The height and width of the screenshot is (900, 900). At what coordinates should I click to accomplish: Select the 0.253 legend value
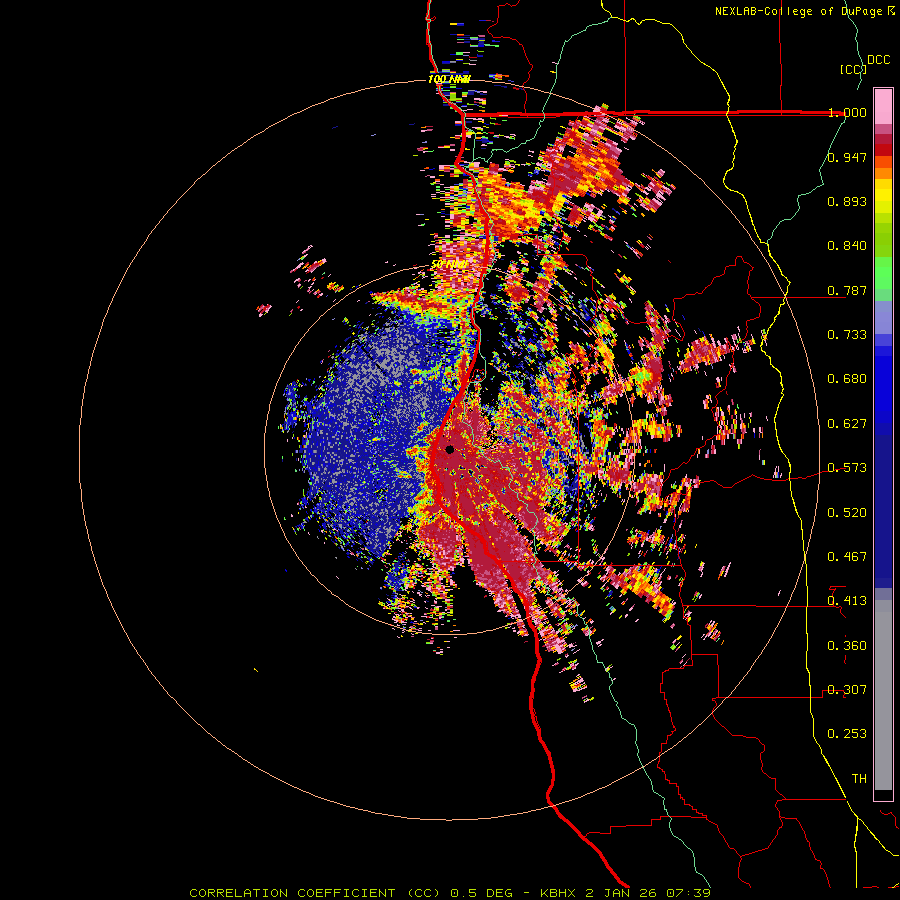click(847, 734)
